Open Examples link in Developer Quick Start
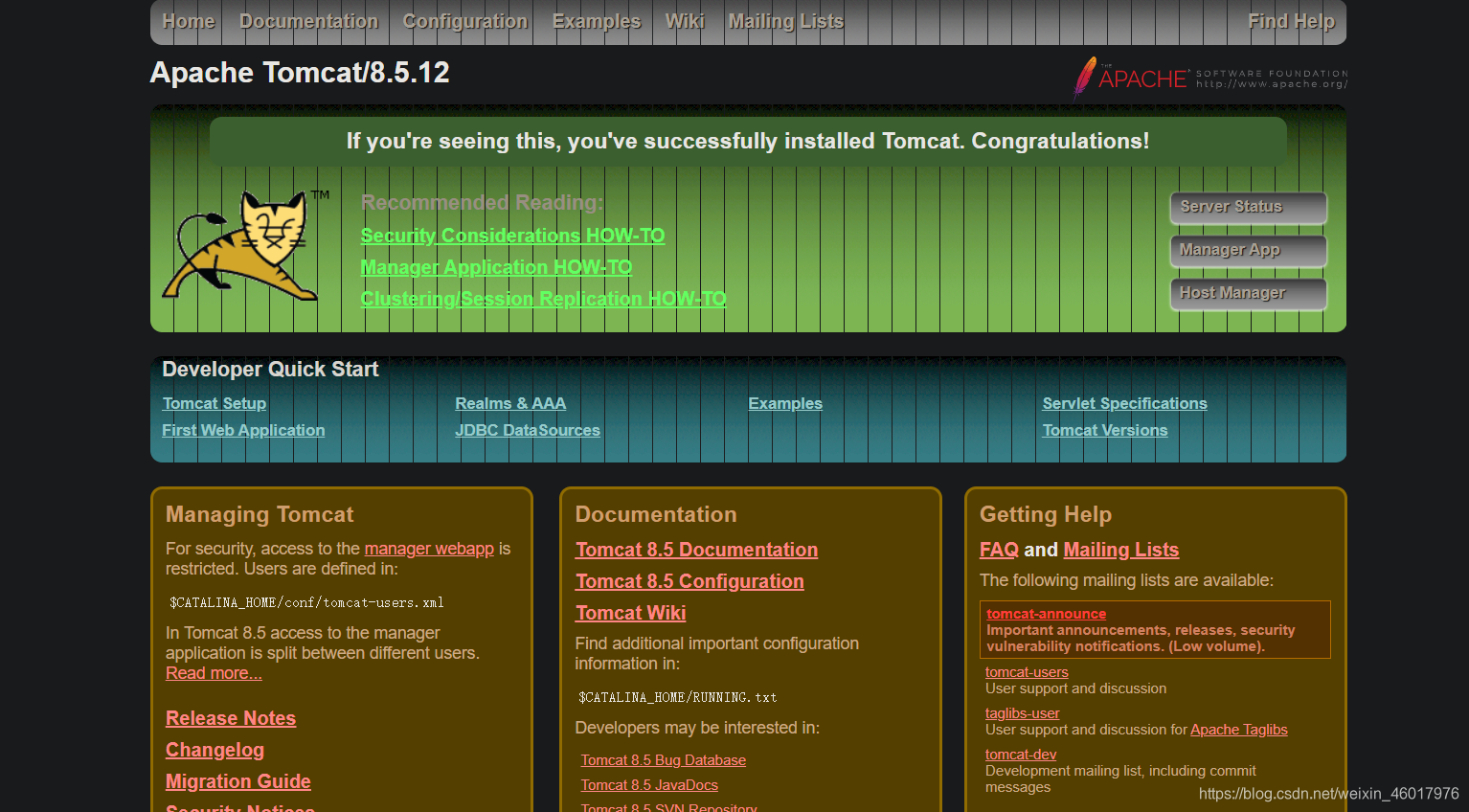 (x=785, y=404)
